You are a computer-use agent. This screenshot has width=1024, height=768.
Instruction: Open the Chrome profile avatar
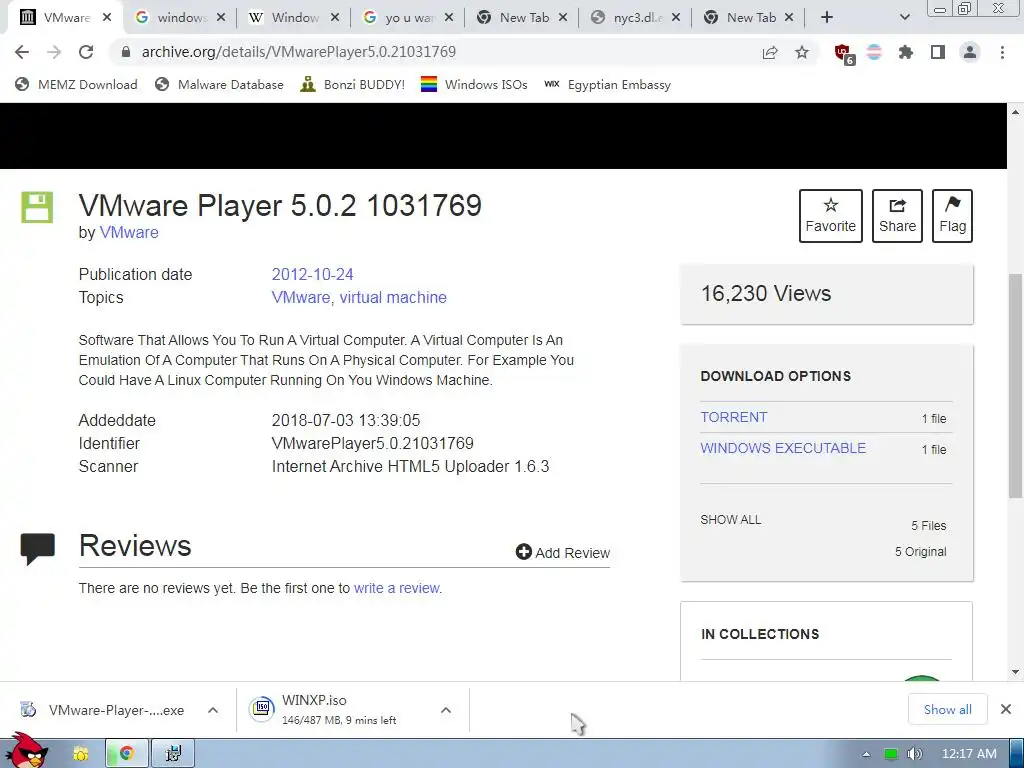(970, 52)
